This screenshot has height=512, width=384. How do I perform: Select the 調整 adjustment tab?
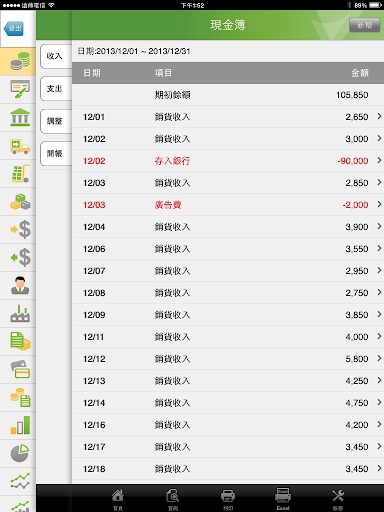[55, 121]
